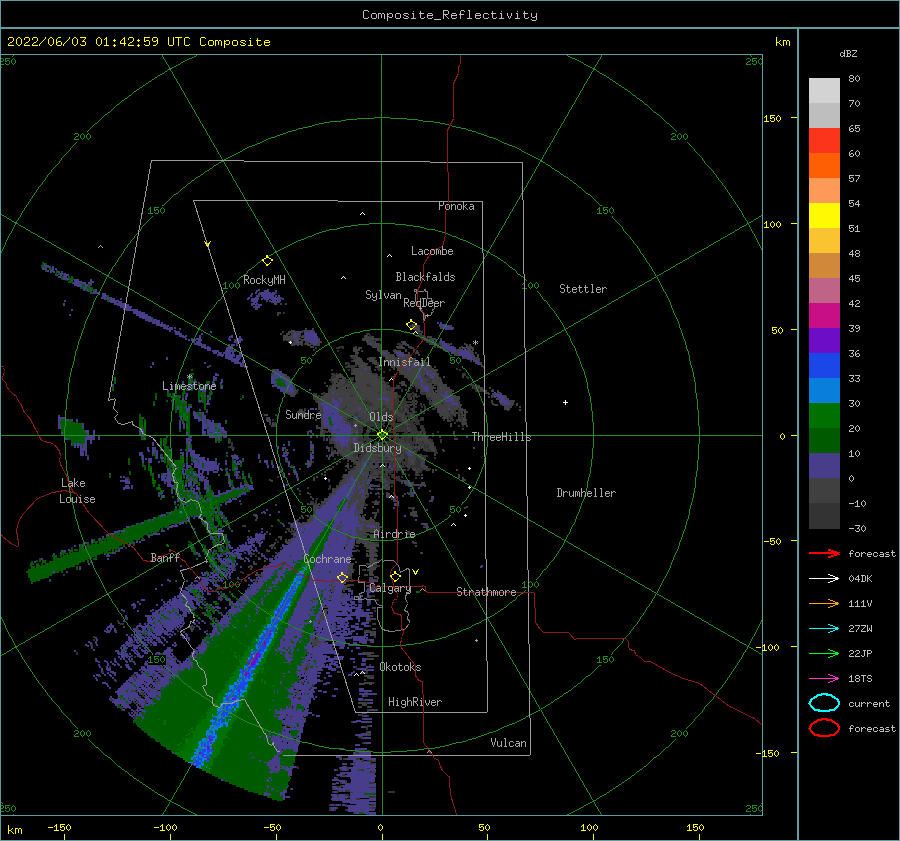Click the Okotoks label

point(400,667)
